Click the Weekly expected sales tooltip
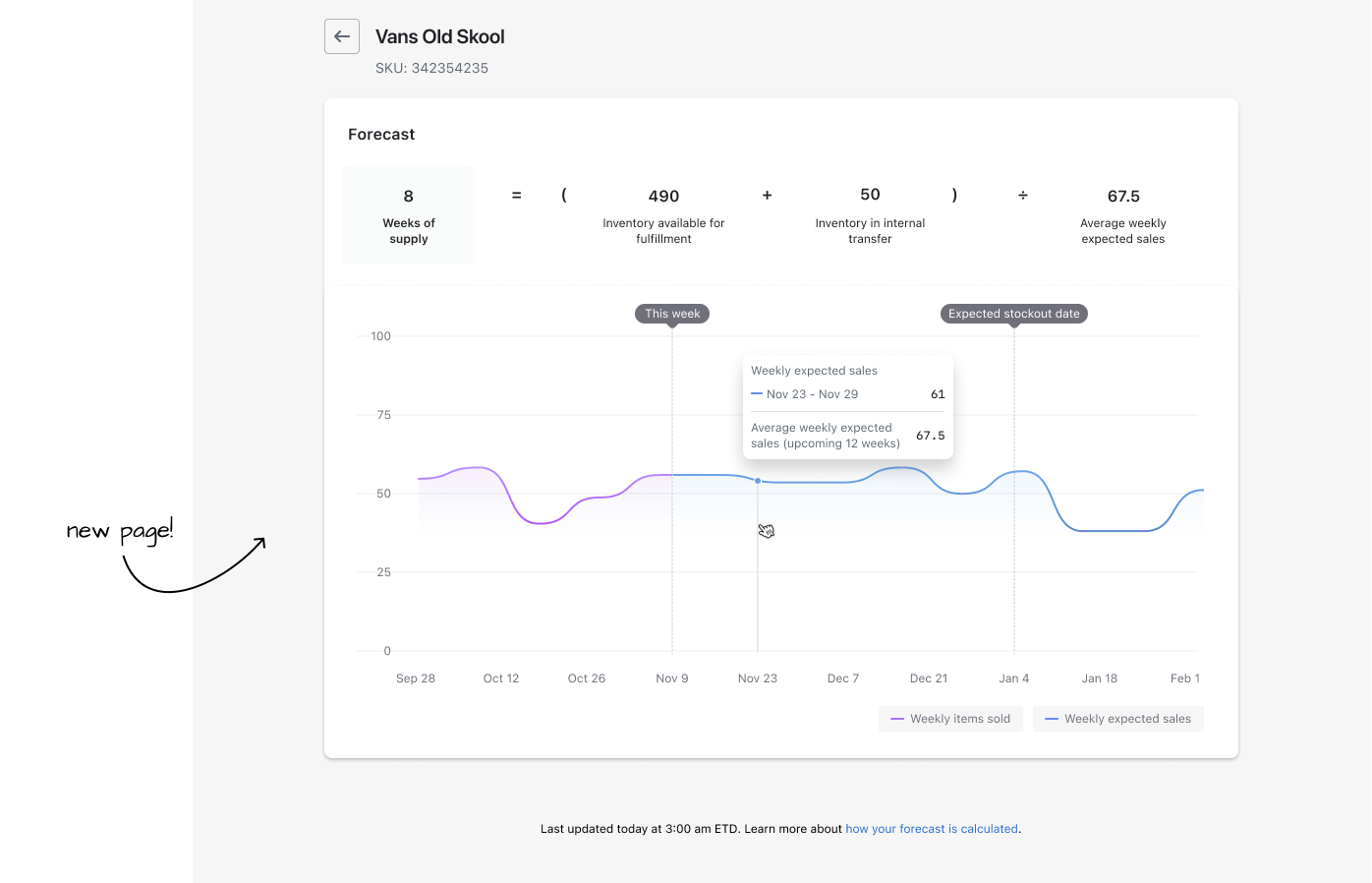The height and width of the screenshot is (883, 1372). (847, 406)
